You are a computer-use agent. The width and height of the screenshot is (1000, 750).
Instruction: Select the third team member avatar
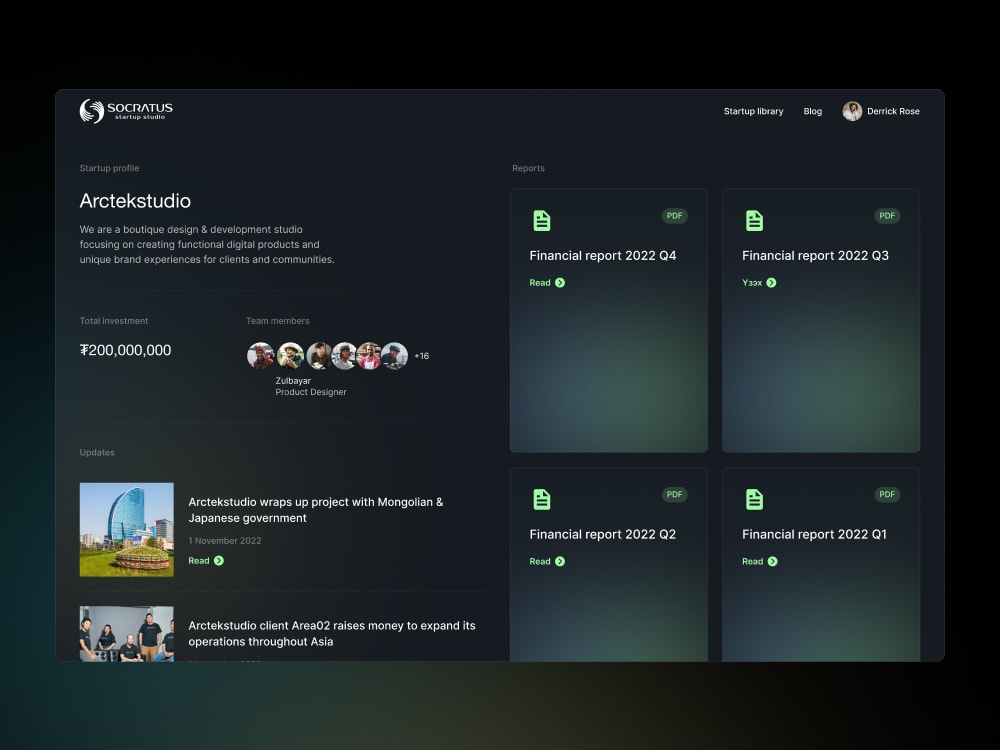[318, 356]
